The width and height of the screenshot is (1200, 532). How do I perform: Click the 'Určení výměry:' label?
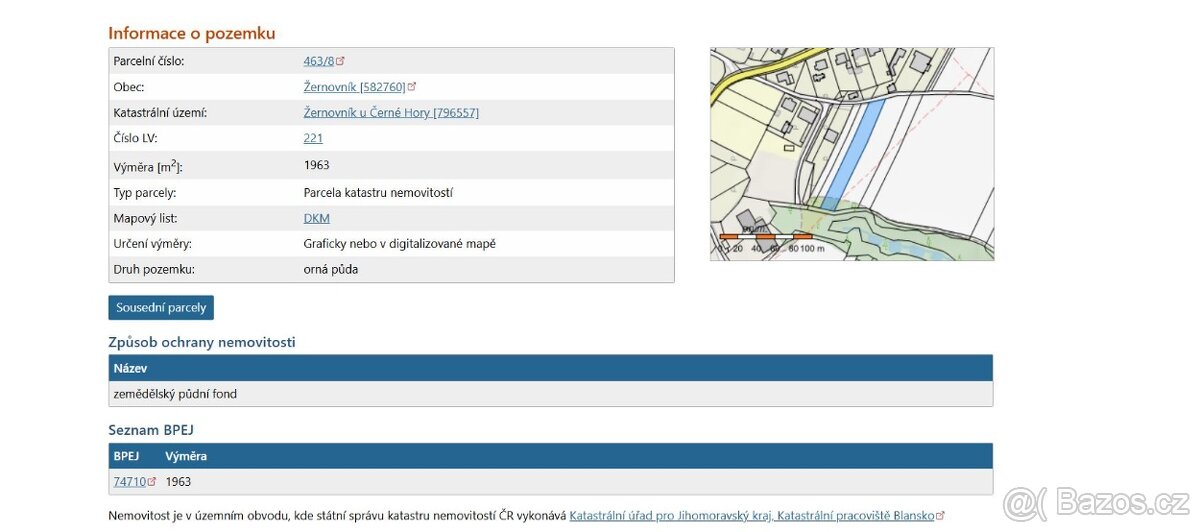click(x=153, y=244)
